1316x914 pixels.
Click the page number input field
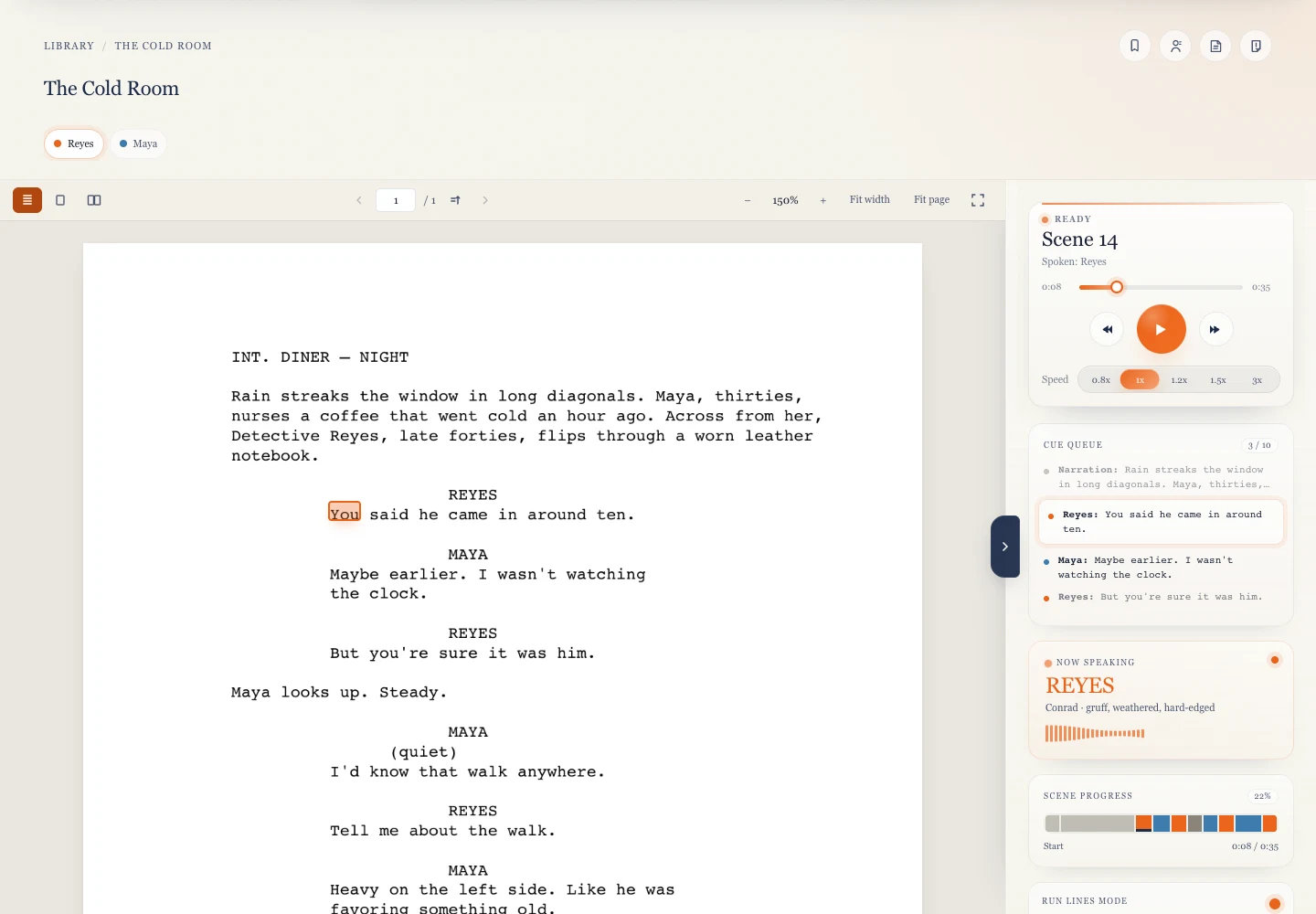tap(396, 200)
